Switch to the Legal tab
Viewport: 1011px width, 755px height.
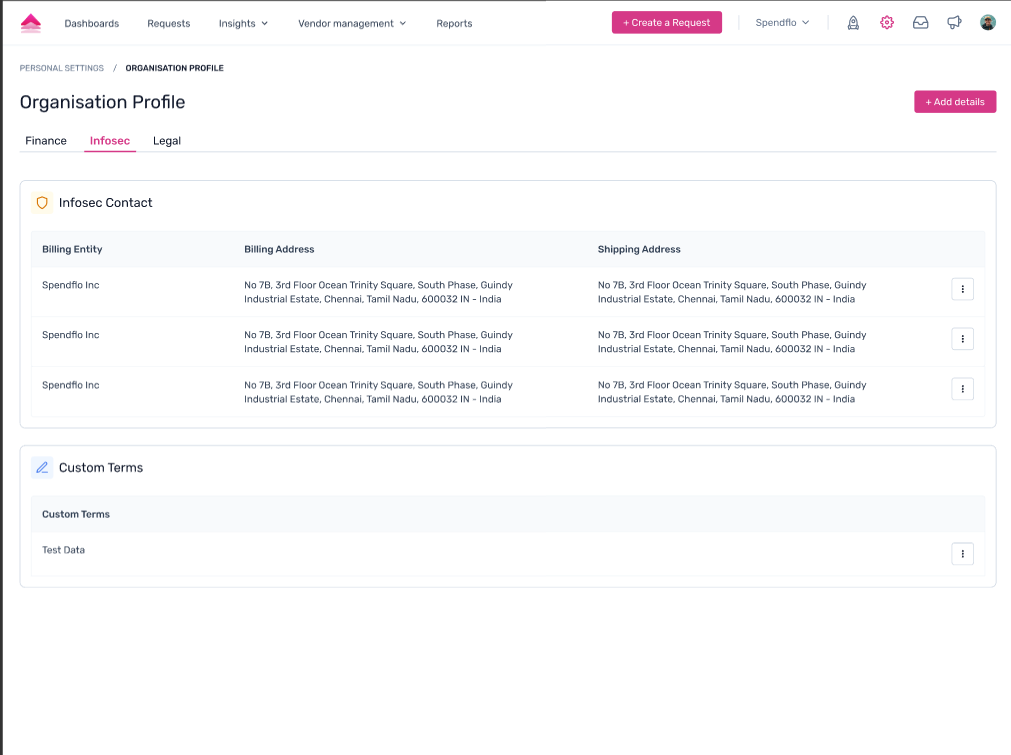(166, 141)
